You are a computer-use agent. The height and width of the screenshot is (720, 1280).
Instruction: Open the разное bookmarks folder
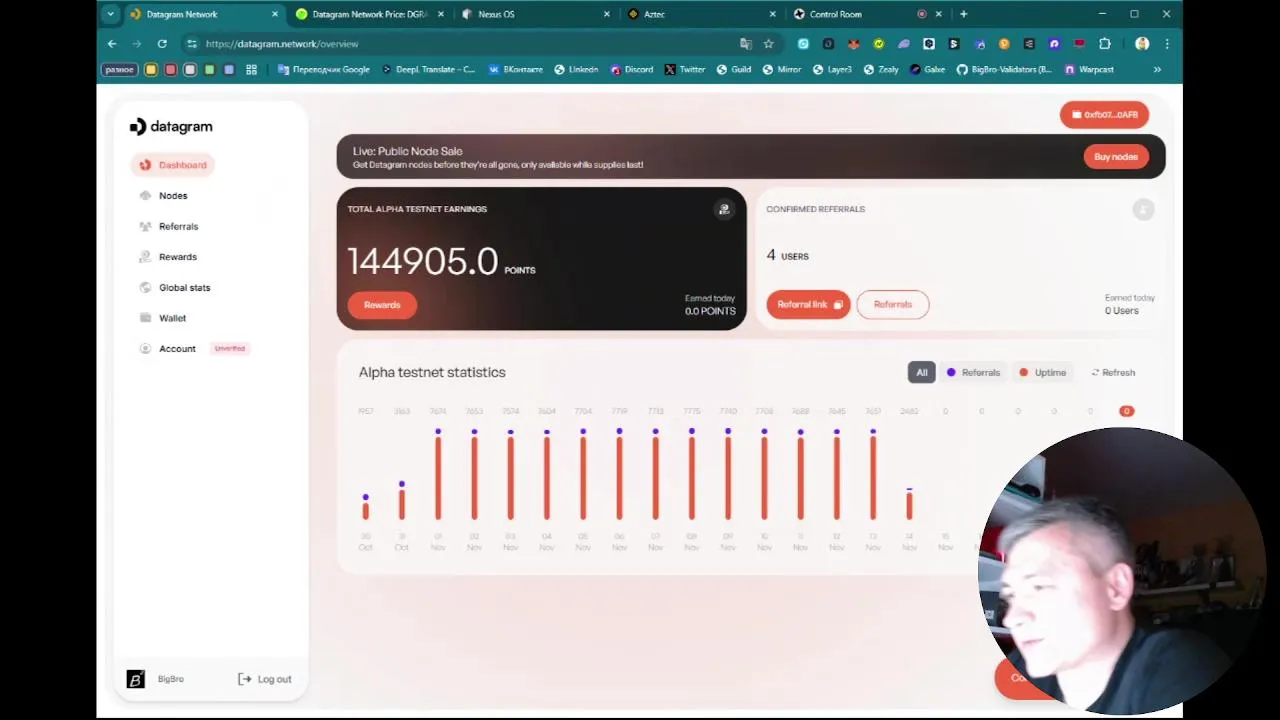click(x=120, y=70)
